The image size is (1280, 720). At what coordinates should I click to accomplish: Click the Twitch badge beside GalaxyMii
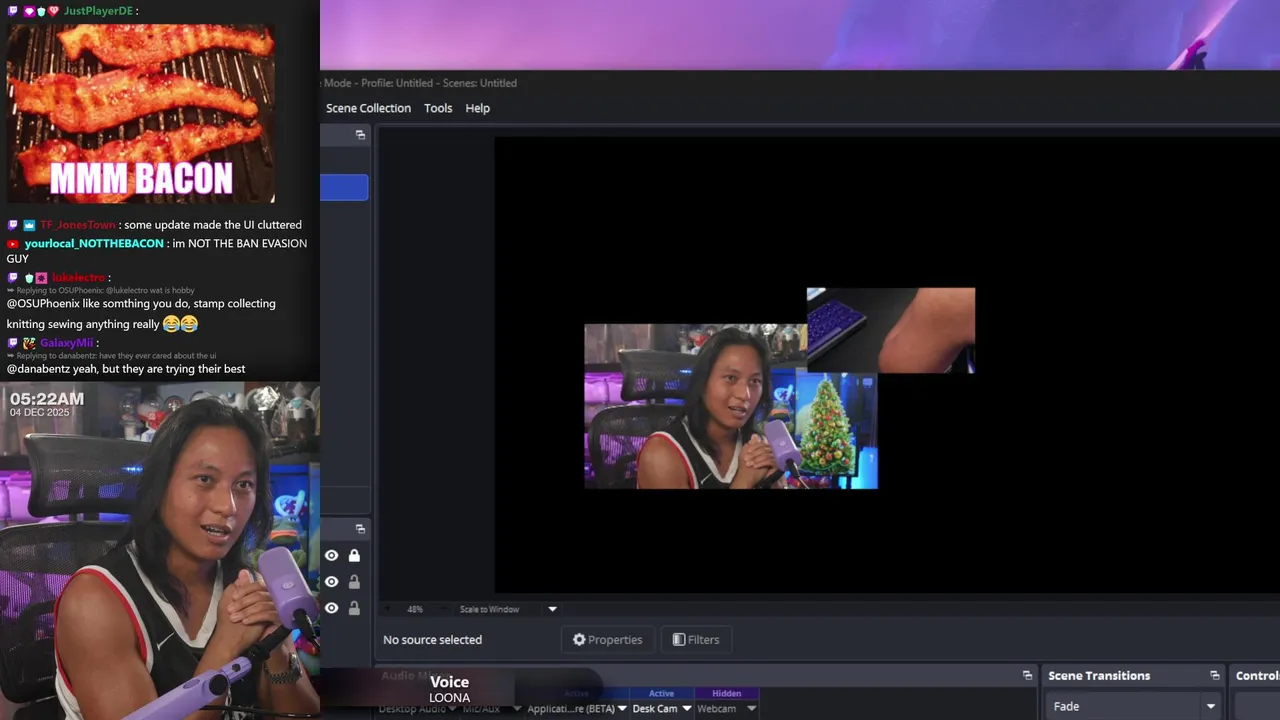point(13,343)
